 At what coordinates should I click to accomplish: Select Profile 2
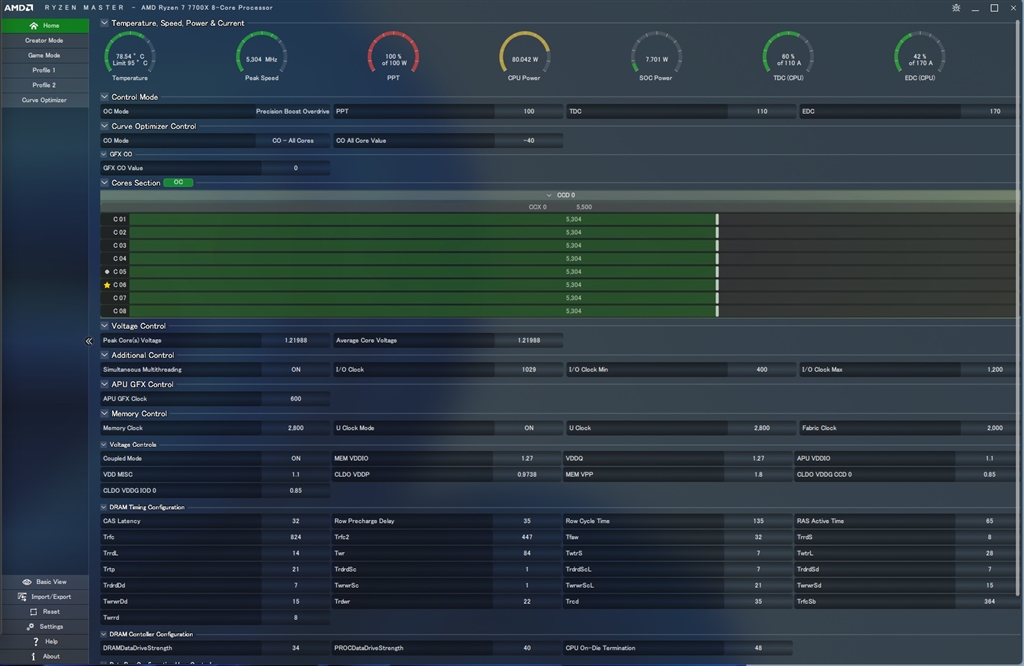pyautogui.click(x=44, y=85)
